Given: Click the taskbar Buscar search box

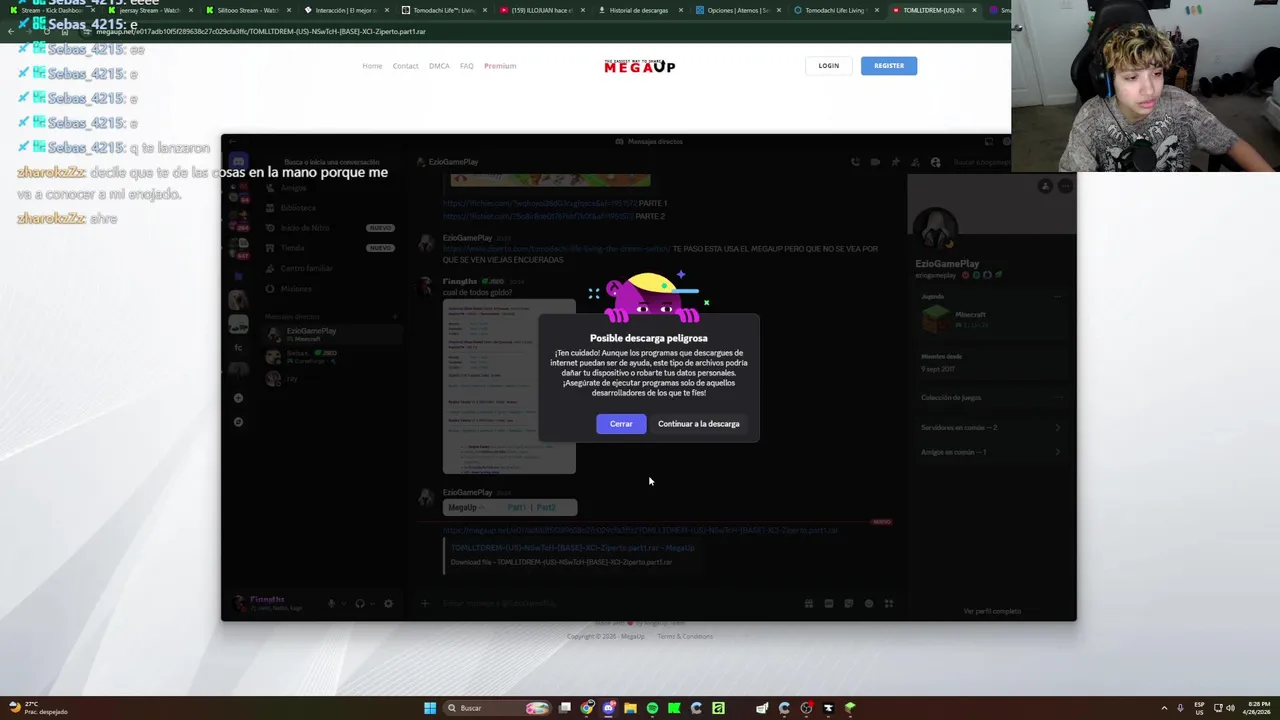Looking at the screenshot, I should tap(496, 708).
